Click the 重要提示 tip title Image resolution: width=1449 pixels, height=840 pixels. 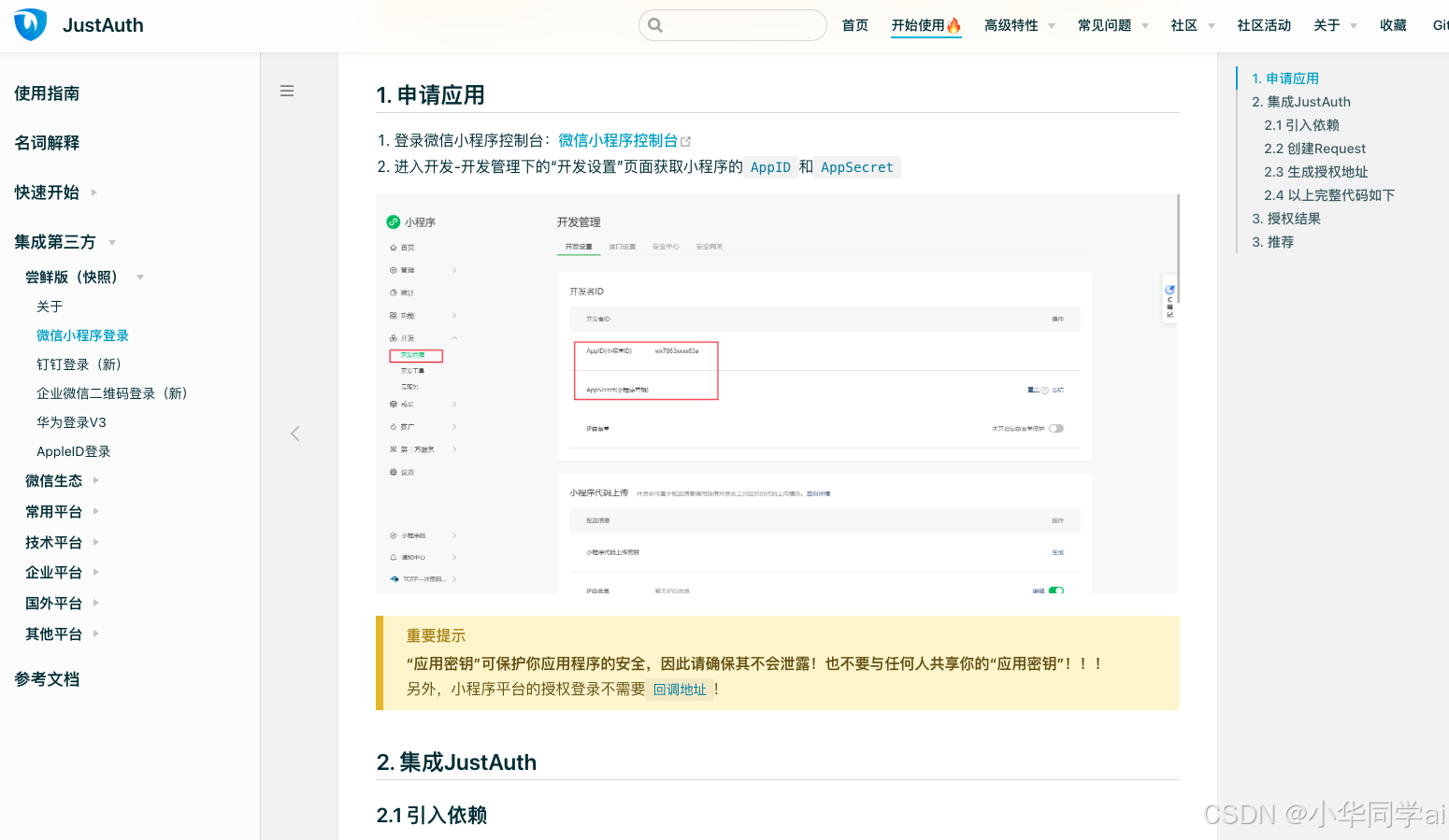[x=436, y=635]
